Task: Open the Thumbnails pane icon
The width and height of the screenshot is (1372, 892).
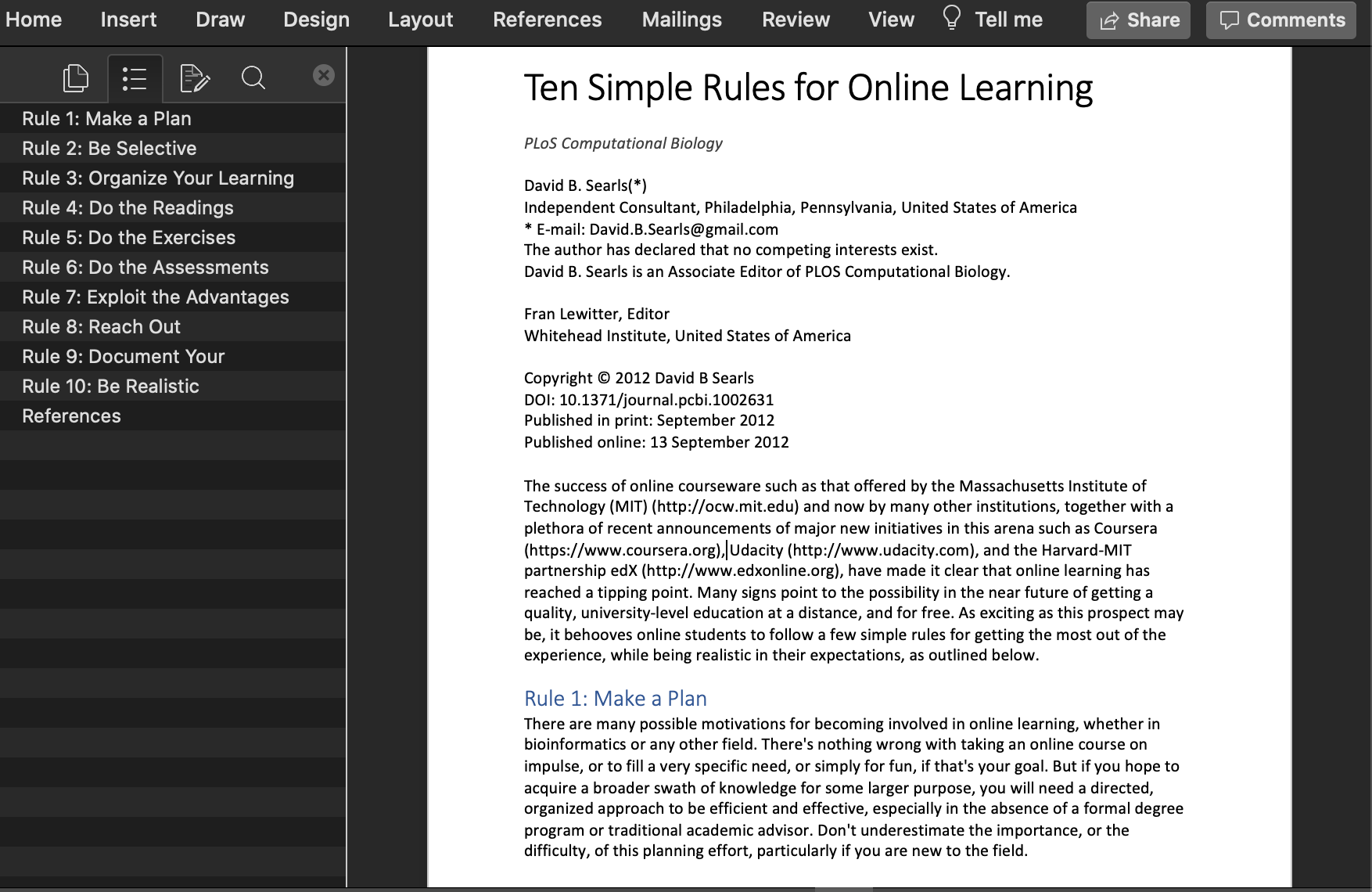Action: pos(76,78)
